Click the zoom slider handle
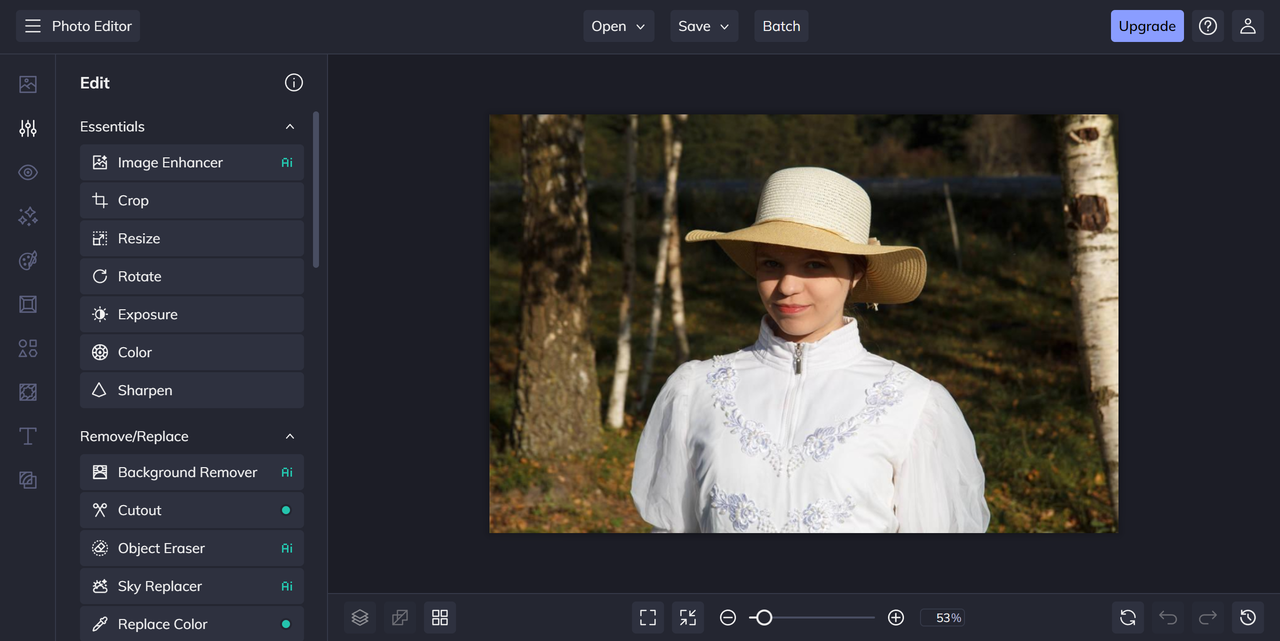 tap(764, 618)
